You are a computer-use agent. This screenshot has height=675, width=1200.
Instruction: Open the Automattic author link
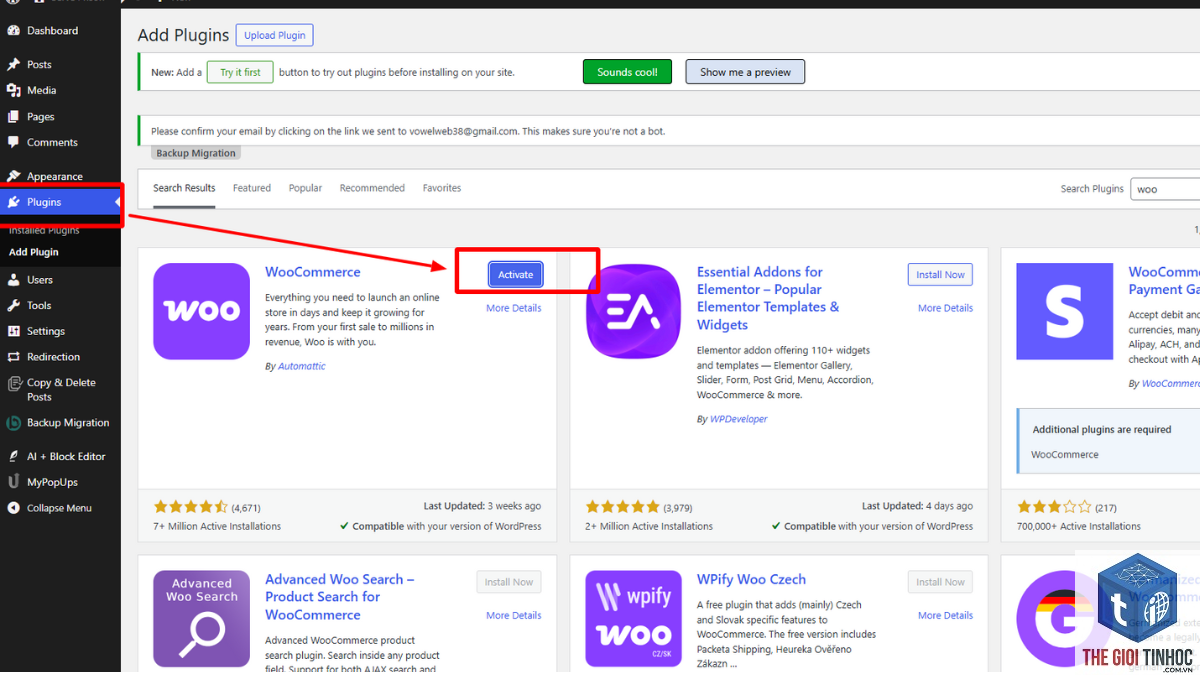(x=302, y=366)
